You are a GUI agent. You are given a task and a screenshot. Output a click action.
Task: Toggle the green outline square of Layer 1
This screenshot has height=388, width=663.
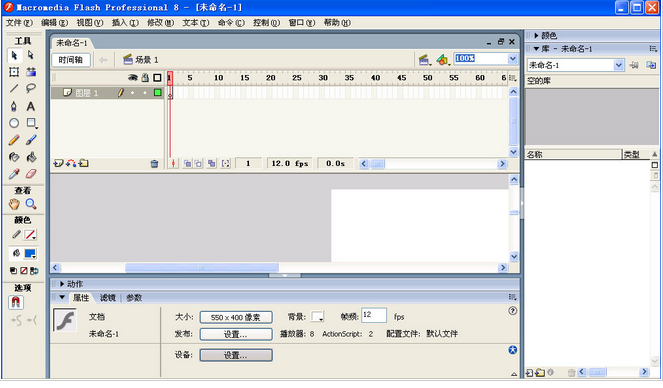[x=158, y=93]
